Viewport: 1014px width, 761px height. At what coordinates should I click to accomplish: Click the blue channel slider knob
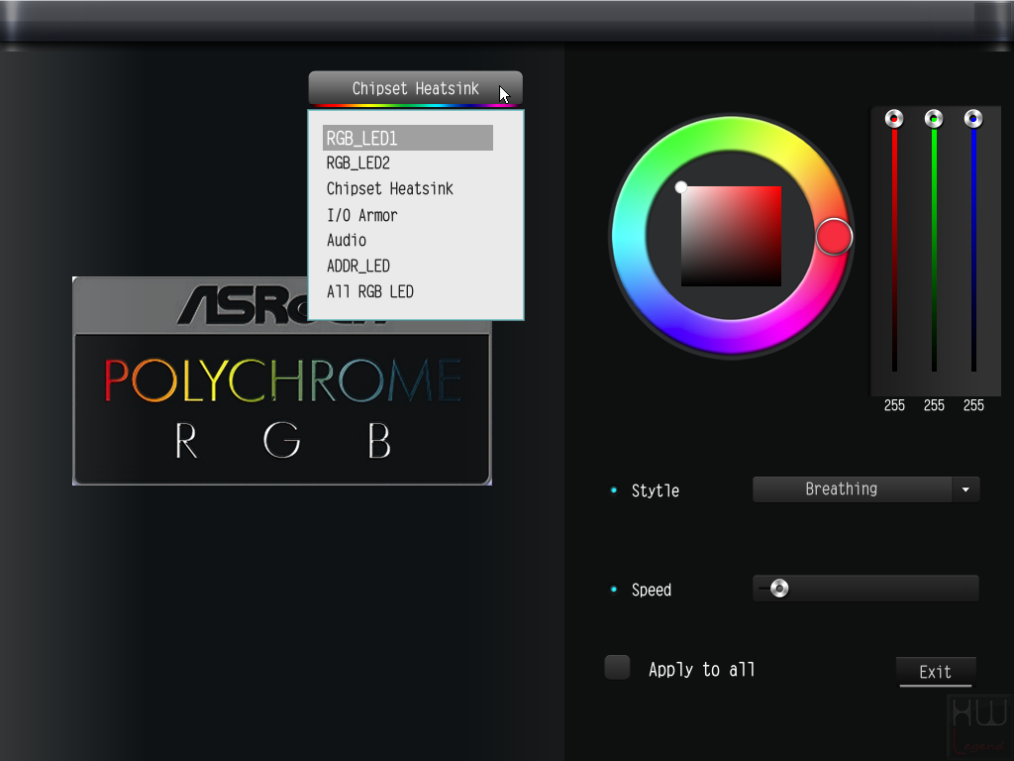point(973,119)
